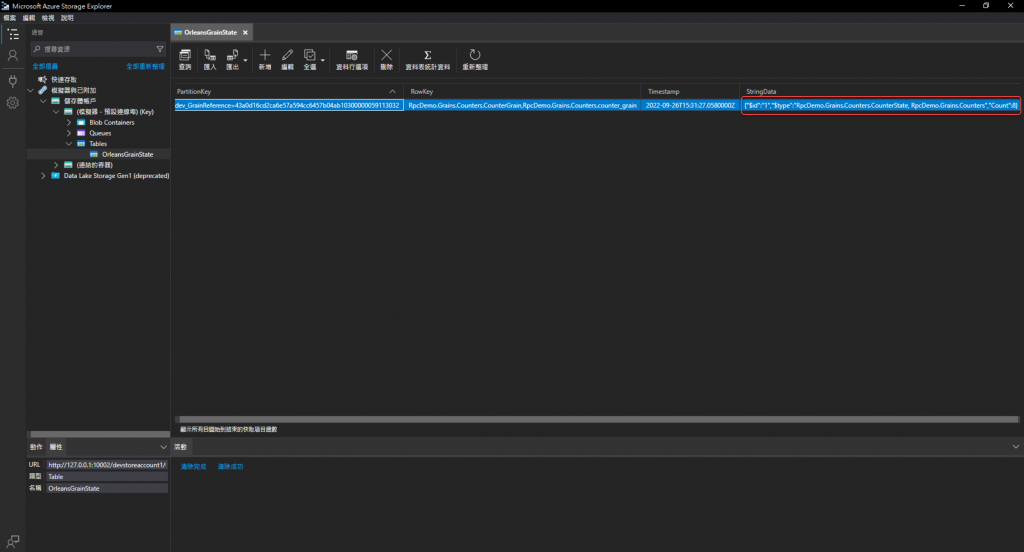Open the Explorer view in sidebar
This screenshot has height=552, width=1024.
(12, 35)
